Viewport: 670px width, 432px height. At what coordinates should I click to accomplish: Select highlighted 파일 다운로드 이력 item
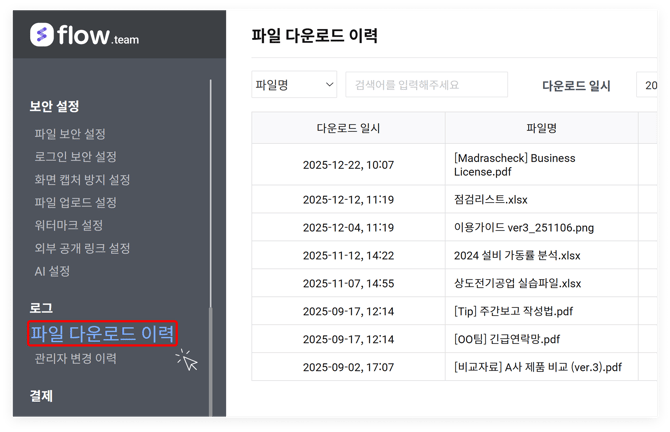103,333
